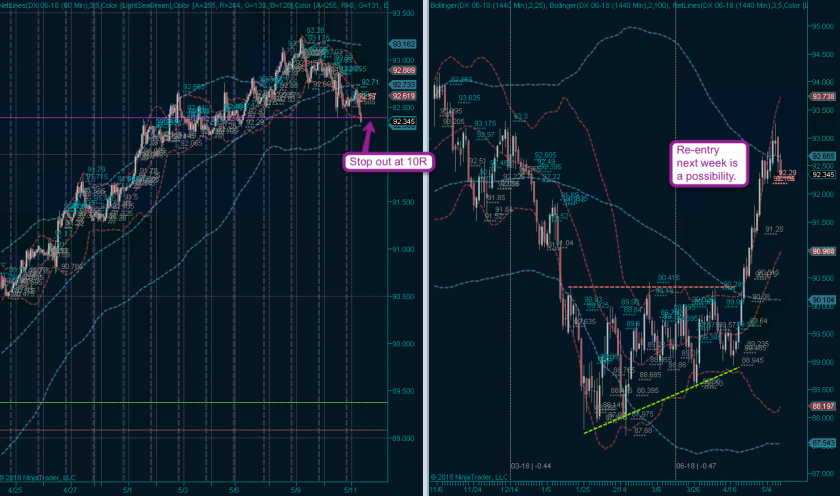Click the 89.000 label on left price axis
840x496 pixels.
[x=403, y=438]
